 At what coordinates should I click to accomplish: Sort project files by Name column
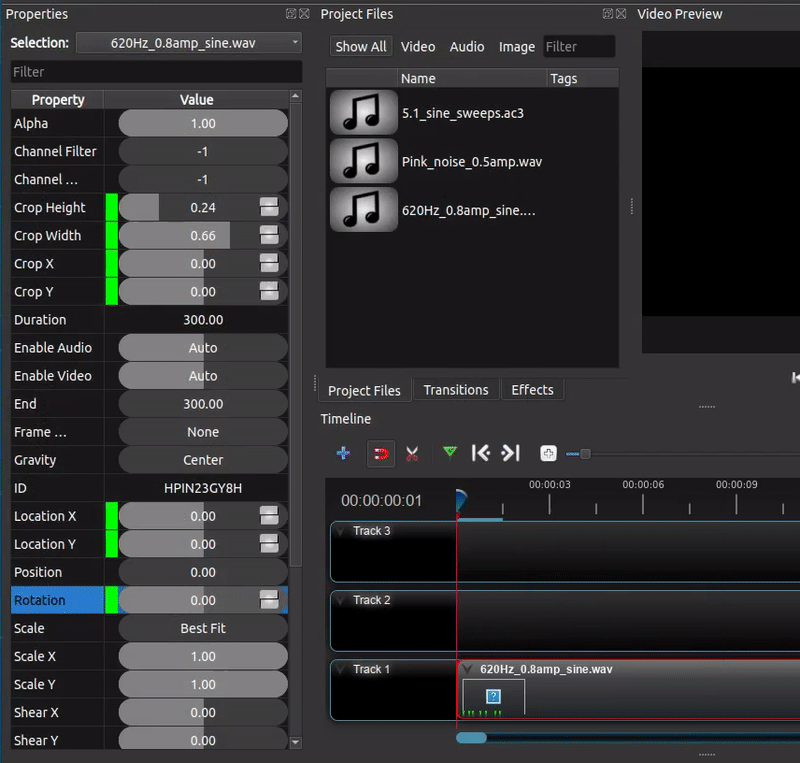(x=472, y=78)
